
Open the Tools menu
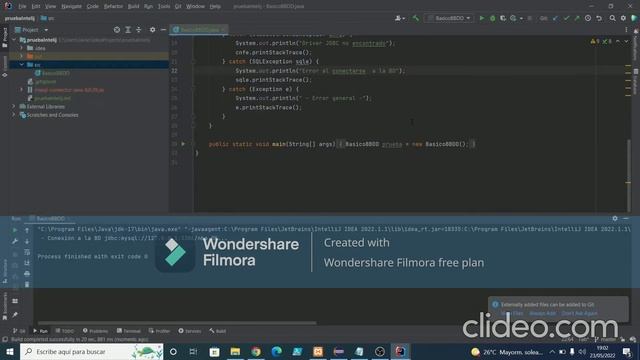164,6
